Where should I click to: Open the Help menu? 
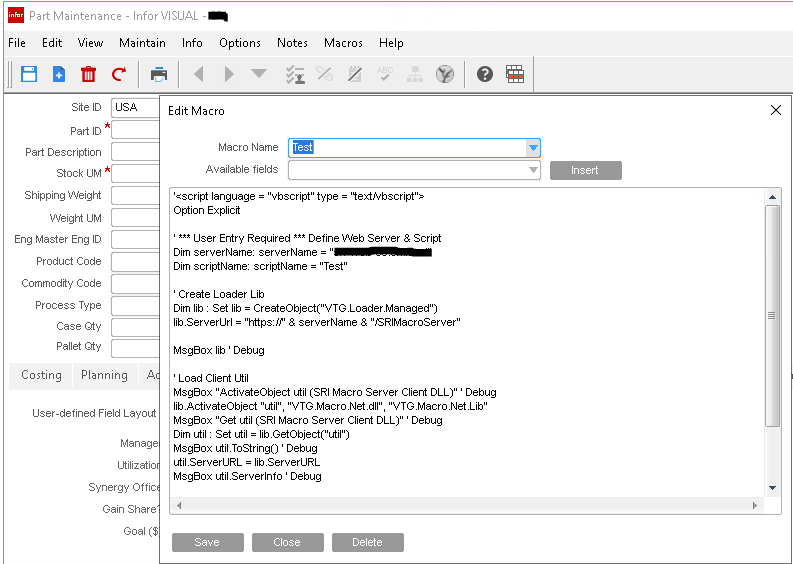tap(391, 43)
